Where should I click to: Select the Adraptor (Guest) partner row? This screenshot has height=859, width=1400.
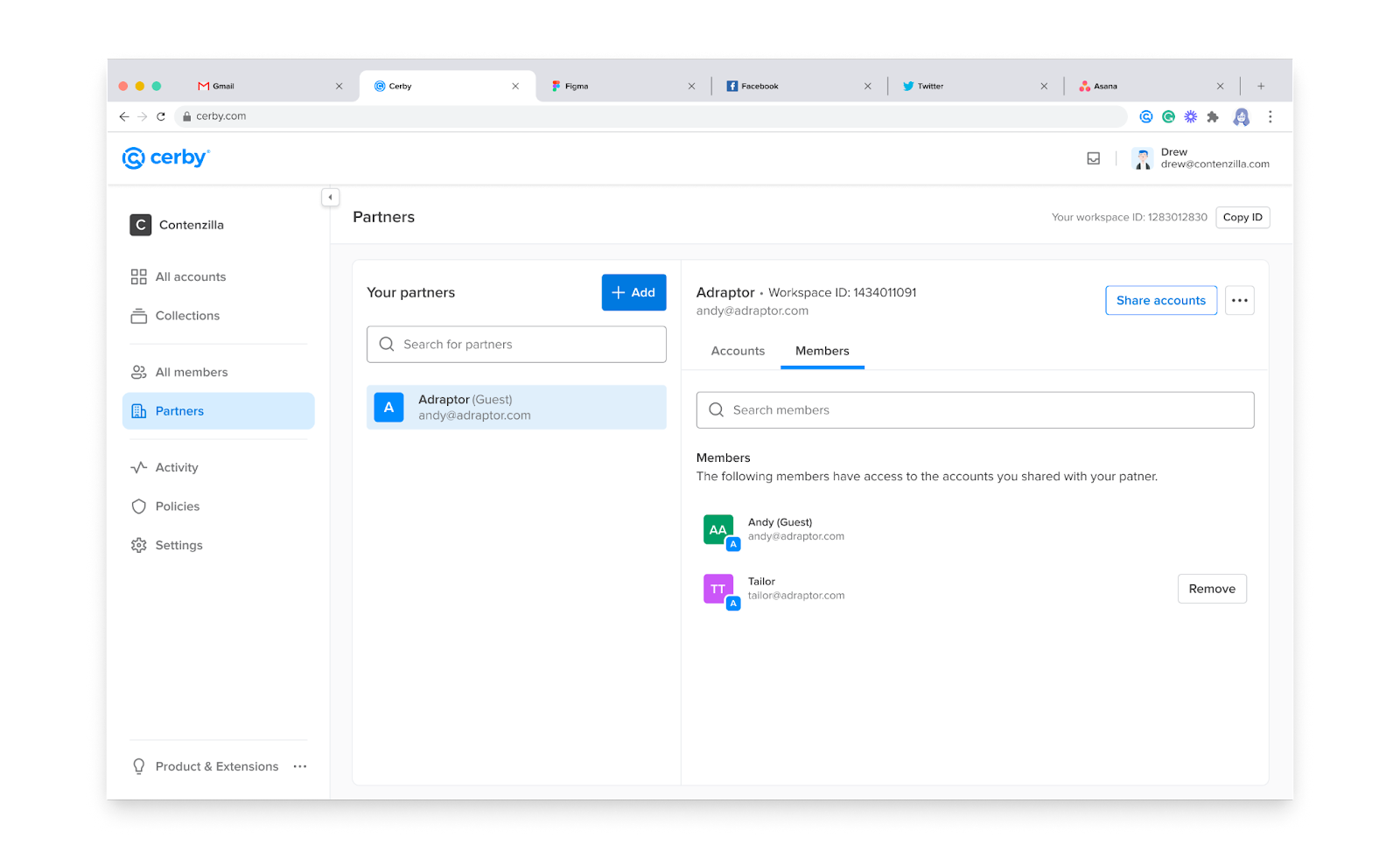pos(516,408)
